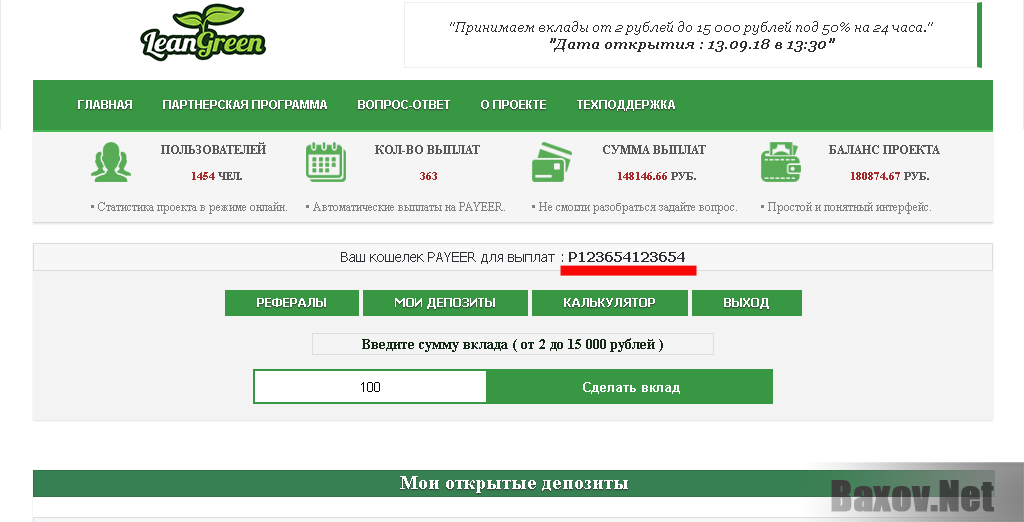Select the PAYEER wallet number P123654123654
1024x522 pixels.
click(x=626, y=257)
